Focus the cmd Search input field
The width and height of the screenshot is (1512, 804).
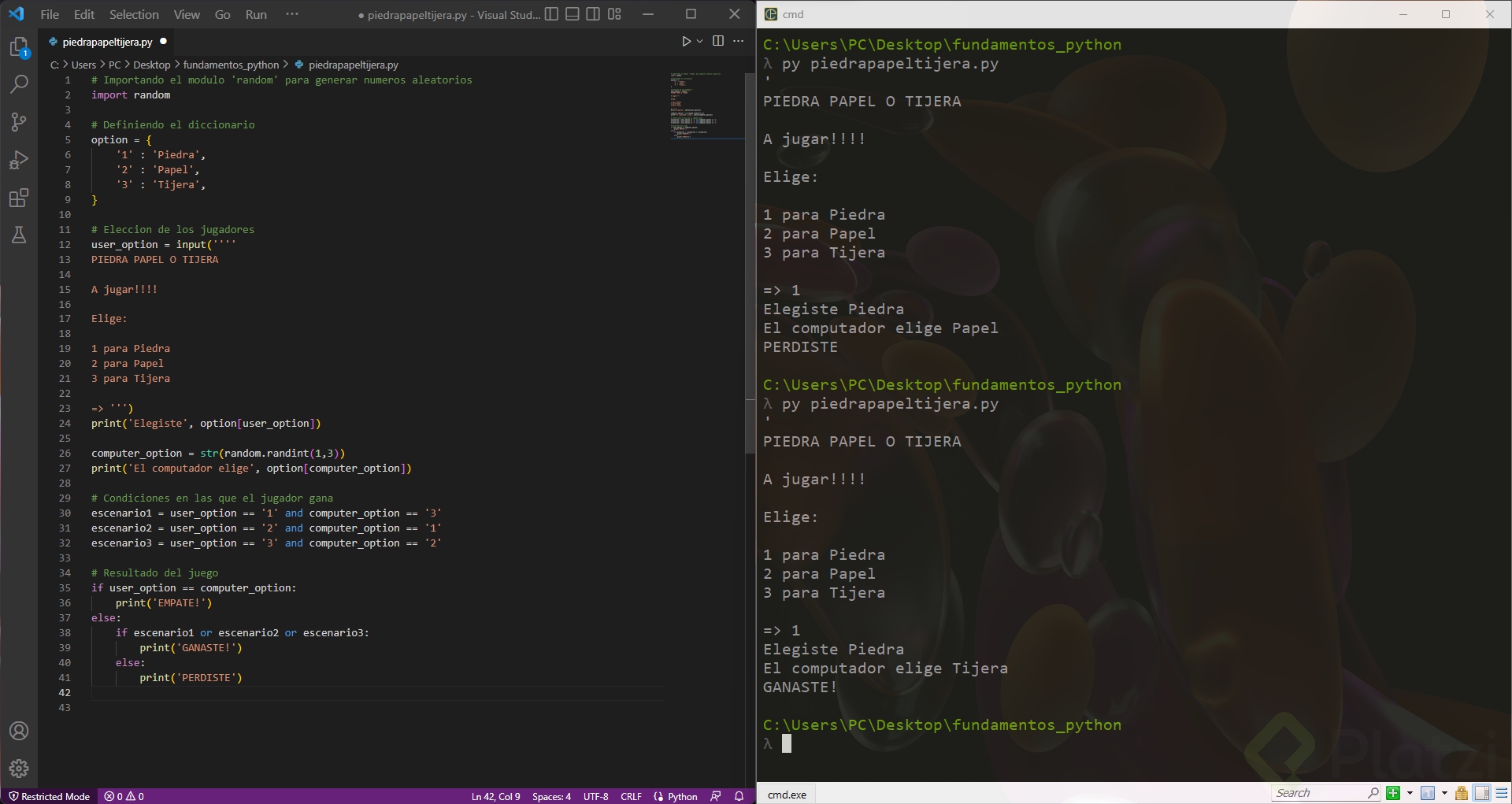pos(1319,793)
